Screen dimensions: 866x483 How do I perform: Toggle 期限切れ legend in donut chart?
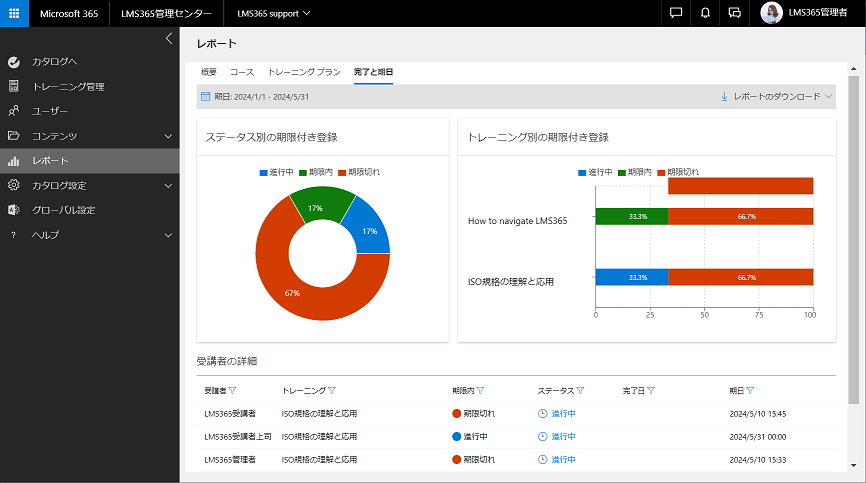coord(359,172)
